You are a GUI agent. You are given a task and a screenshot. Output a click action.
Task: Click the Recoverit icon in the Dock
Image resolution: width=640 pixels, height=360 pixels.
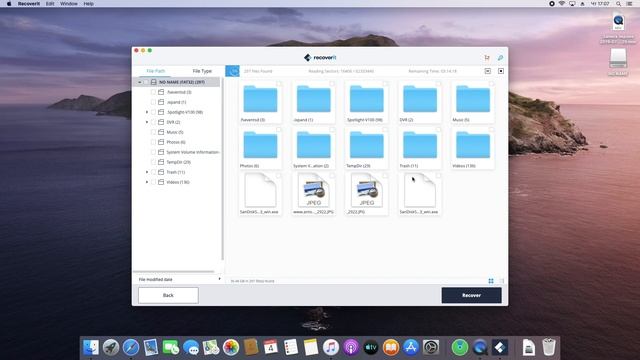500,347
